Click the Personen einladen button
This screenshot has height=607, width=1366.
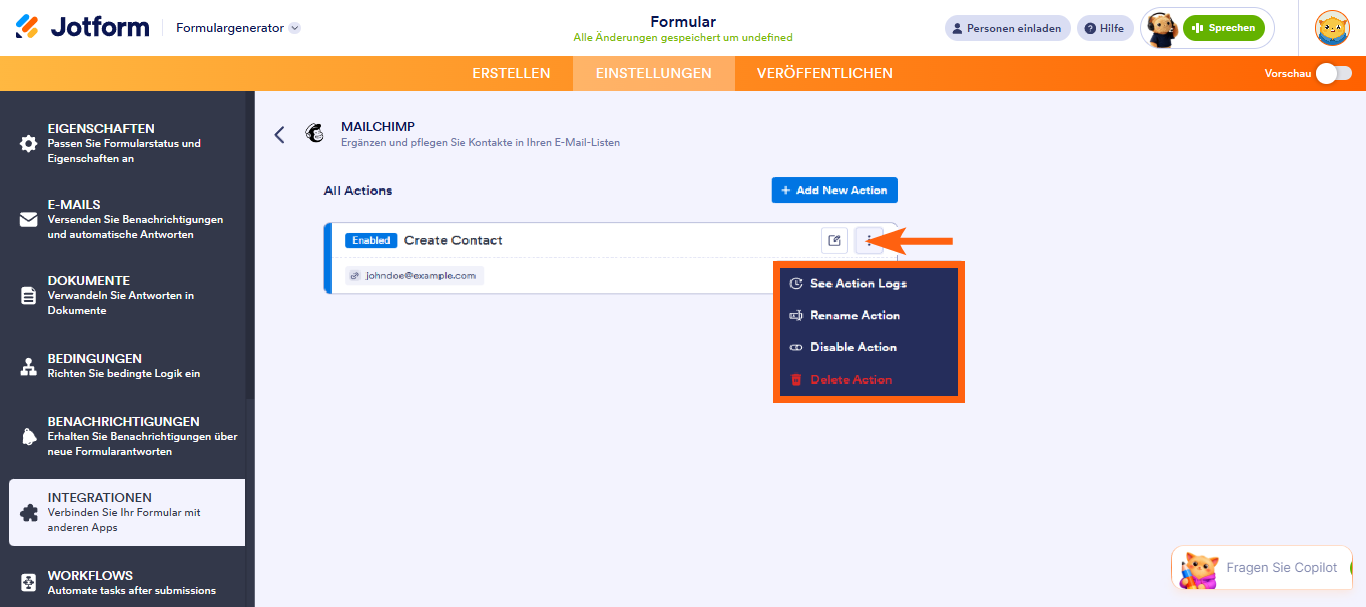1008,28
